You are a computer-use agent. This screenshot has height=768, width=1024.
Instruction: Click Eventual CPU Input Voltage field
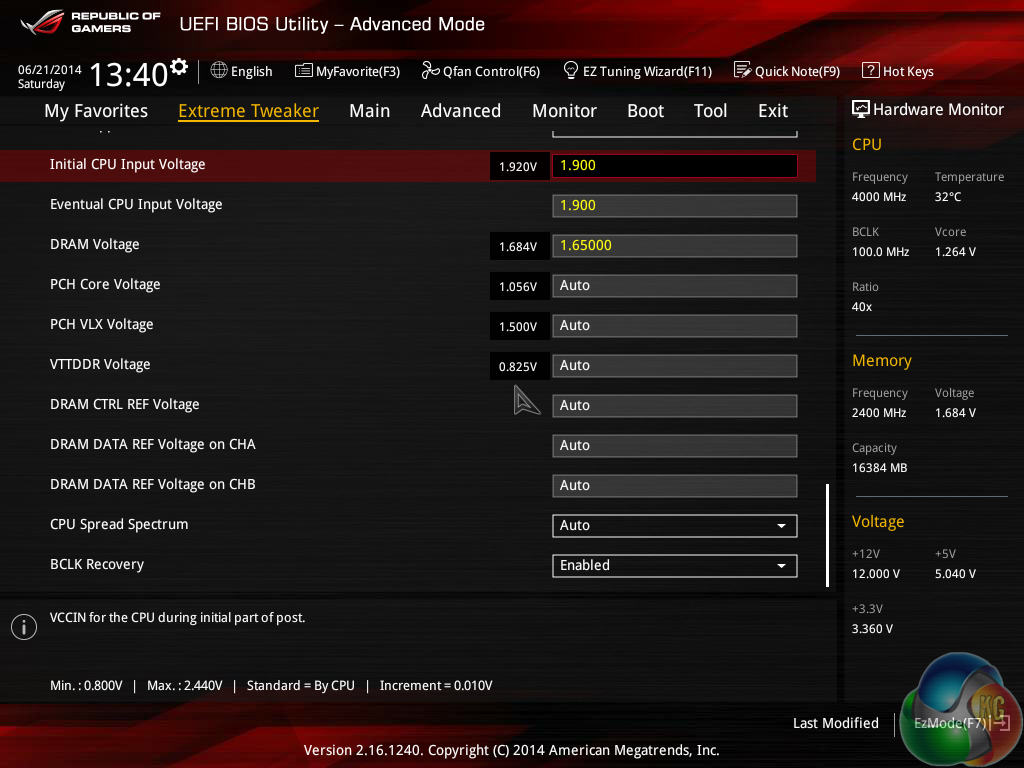(675, 206)
